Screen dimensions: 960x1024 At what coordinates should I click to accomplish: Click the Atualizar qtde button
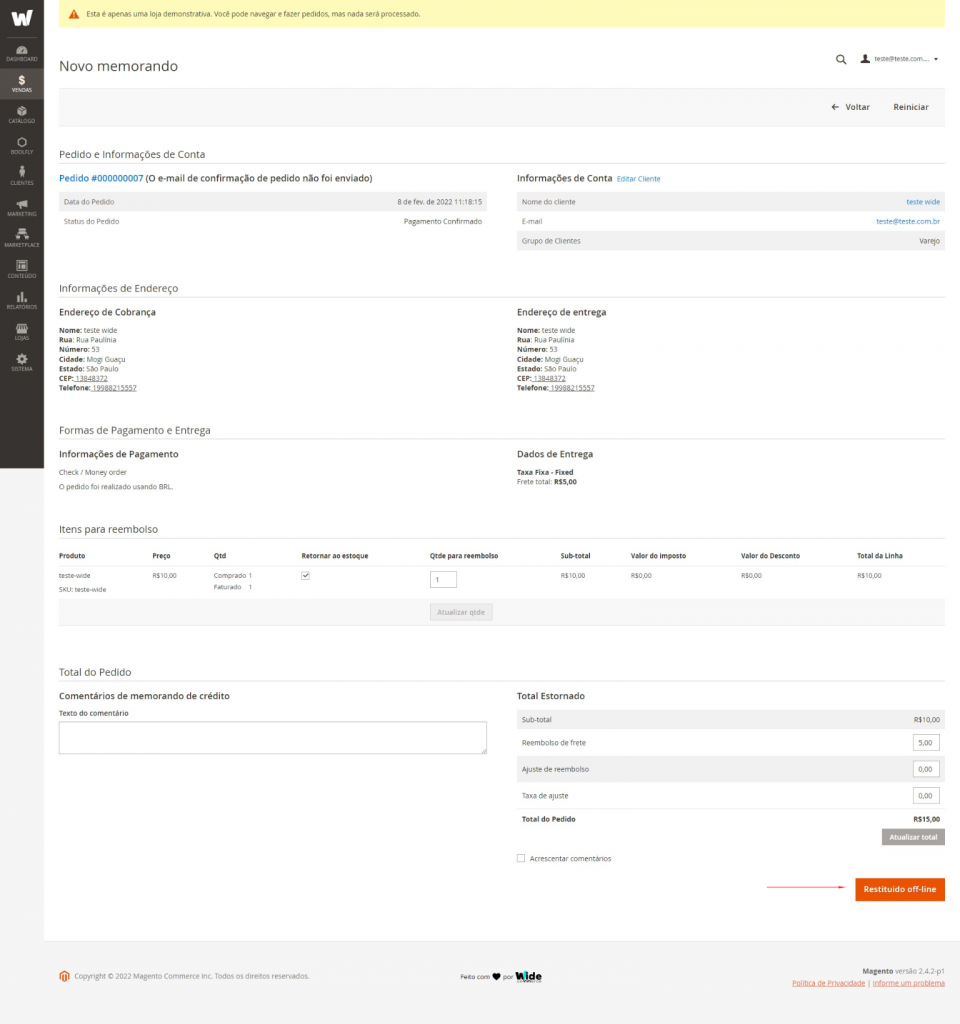pyautogui.click(x=461, y=612)
